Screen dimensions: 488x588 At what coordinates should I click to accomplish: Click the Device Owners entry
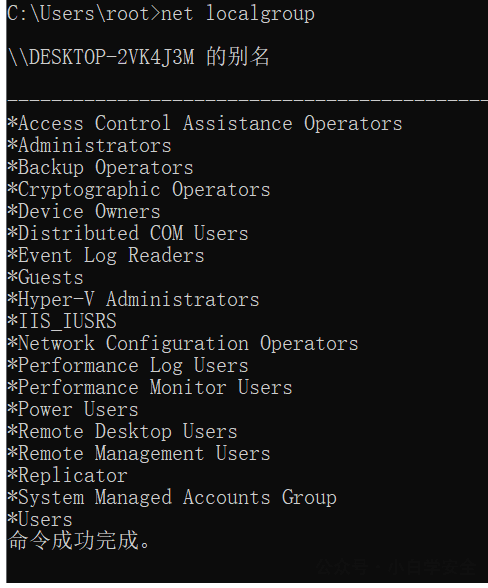84,211
